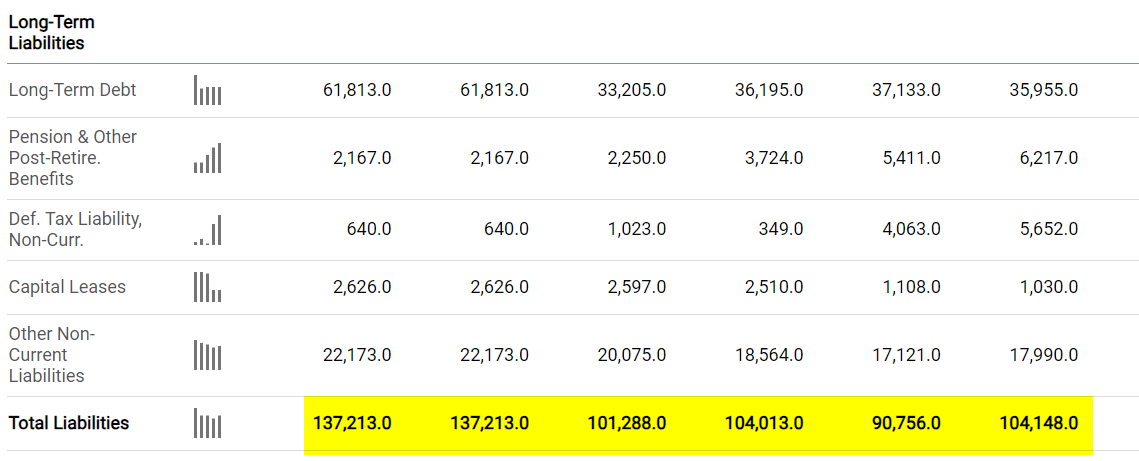This screenshot has height=461, width=1139.
Task: Select the 33,205.0 Long-Term Debt value
Action: [x=631, y=90]
